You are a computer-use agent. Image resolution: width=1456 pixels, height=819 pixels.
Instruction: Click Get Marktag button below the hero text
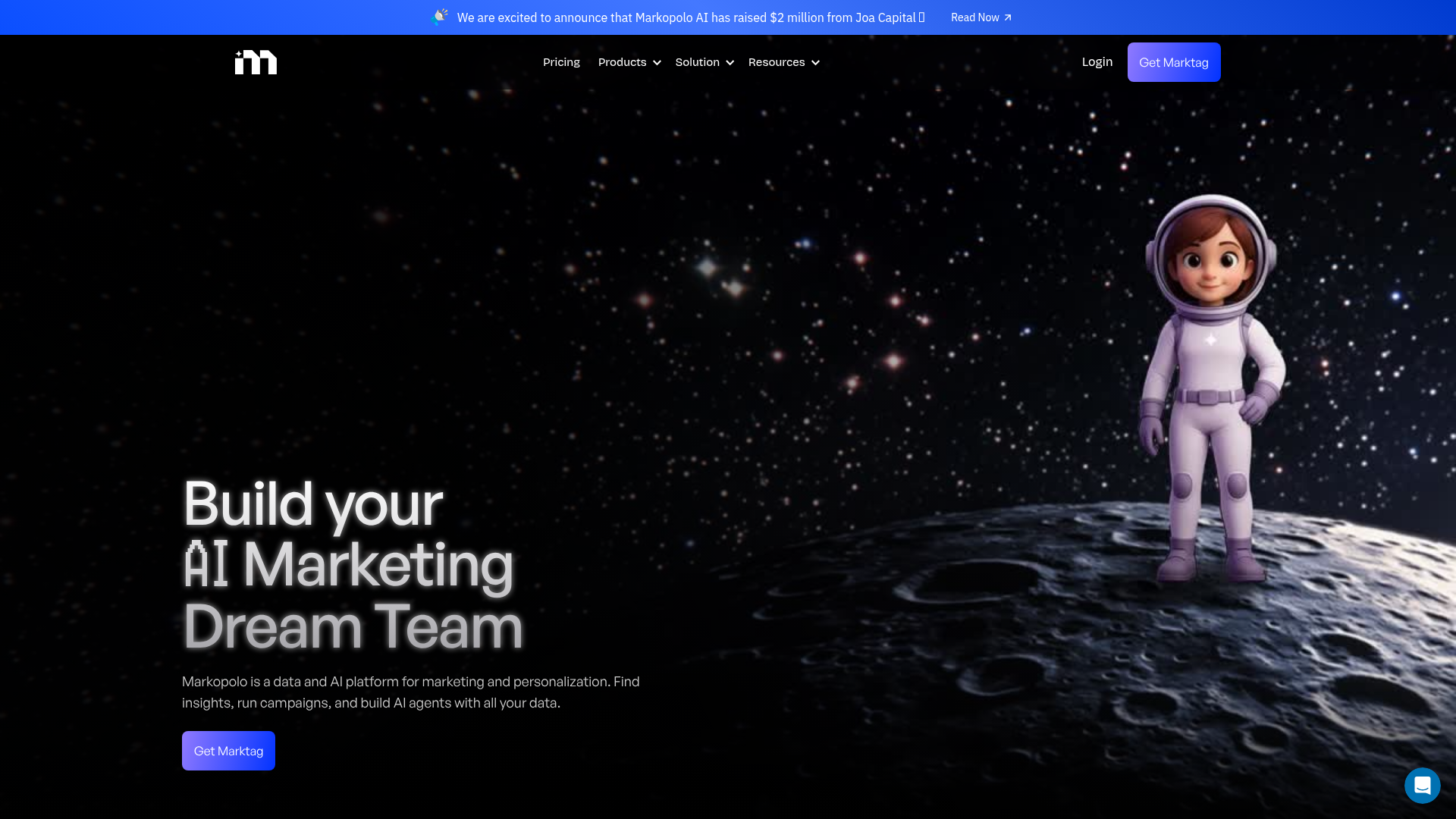228,751
